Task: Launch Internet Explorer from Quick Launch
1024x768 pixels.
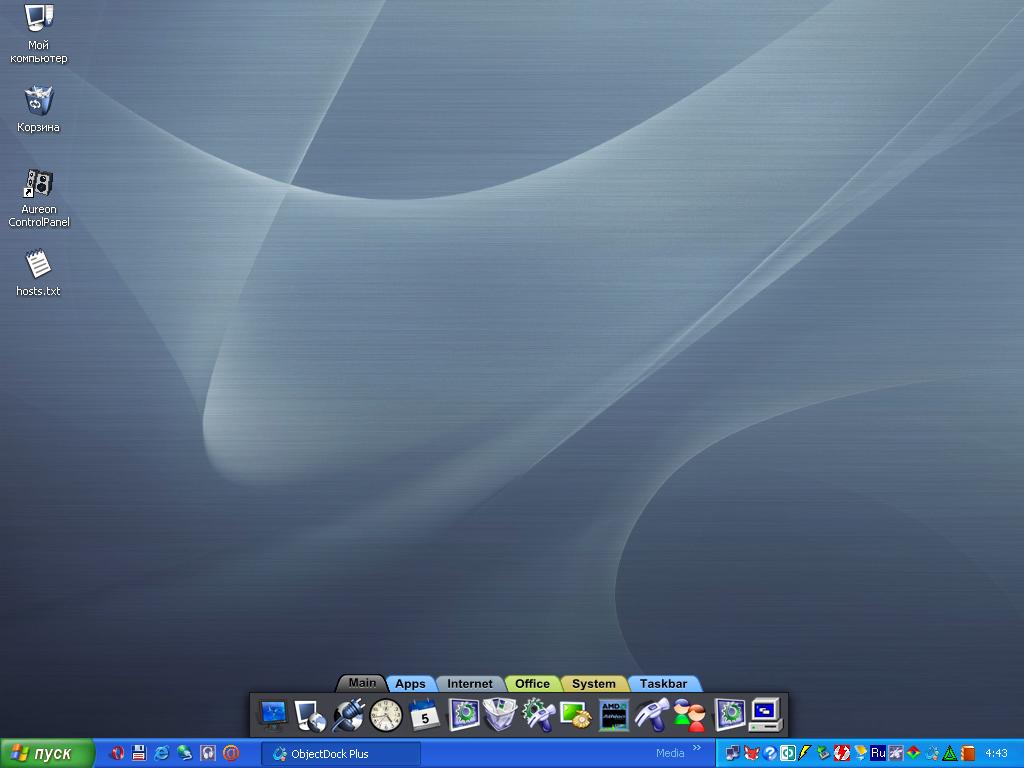Action: pos(161,753)
